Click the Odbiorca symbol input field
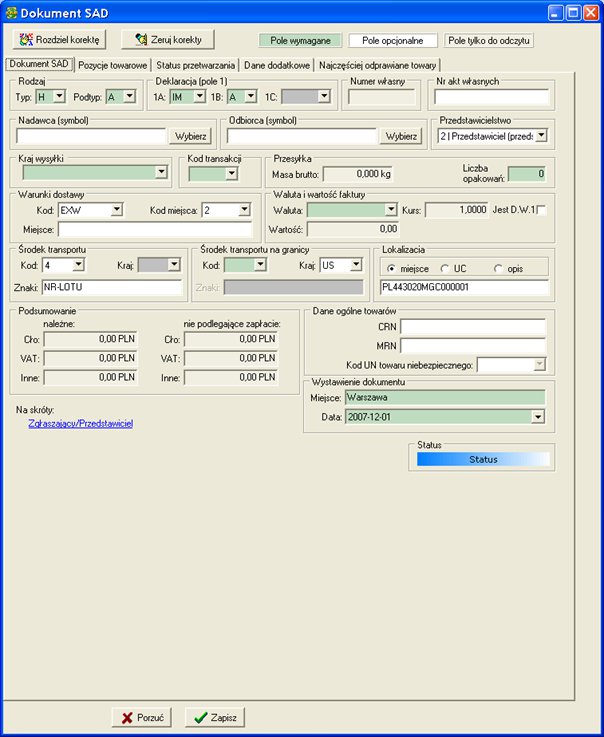Image resolution: width=604 pixels, height=737 pixels. 302,136
